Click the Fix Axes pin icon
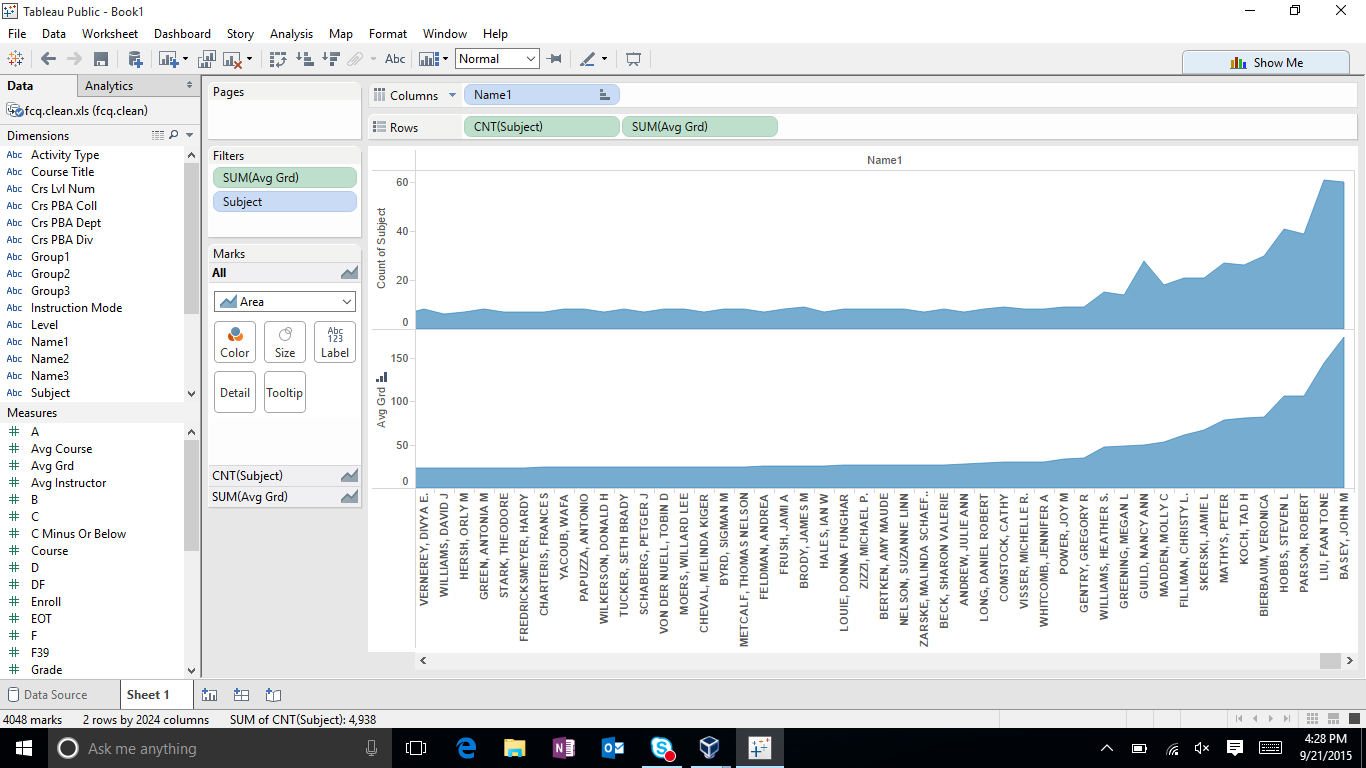 (554, 59)
